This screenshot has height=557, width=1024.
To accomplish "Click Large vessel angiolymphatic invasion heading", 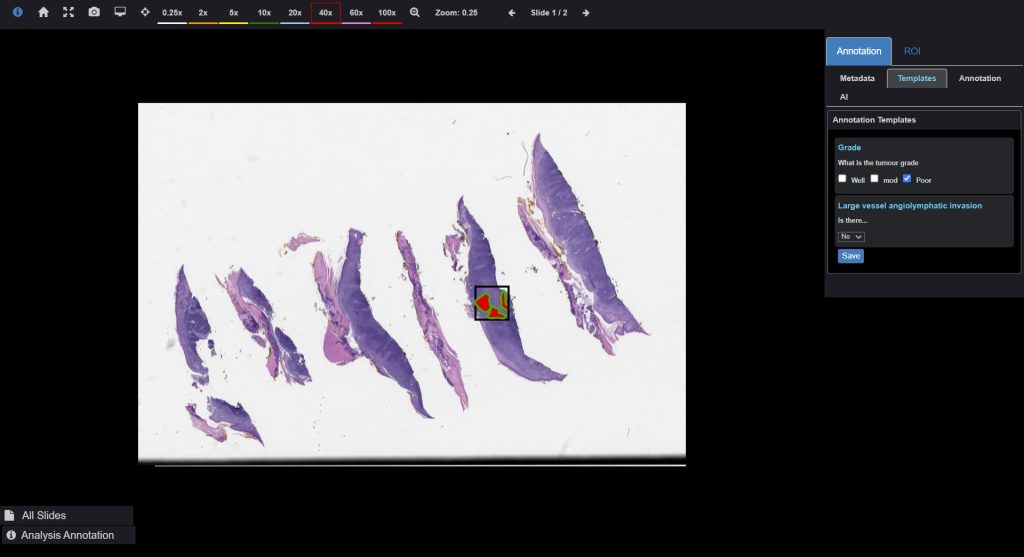I will (x=910, y=206).
